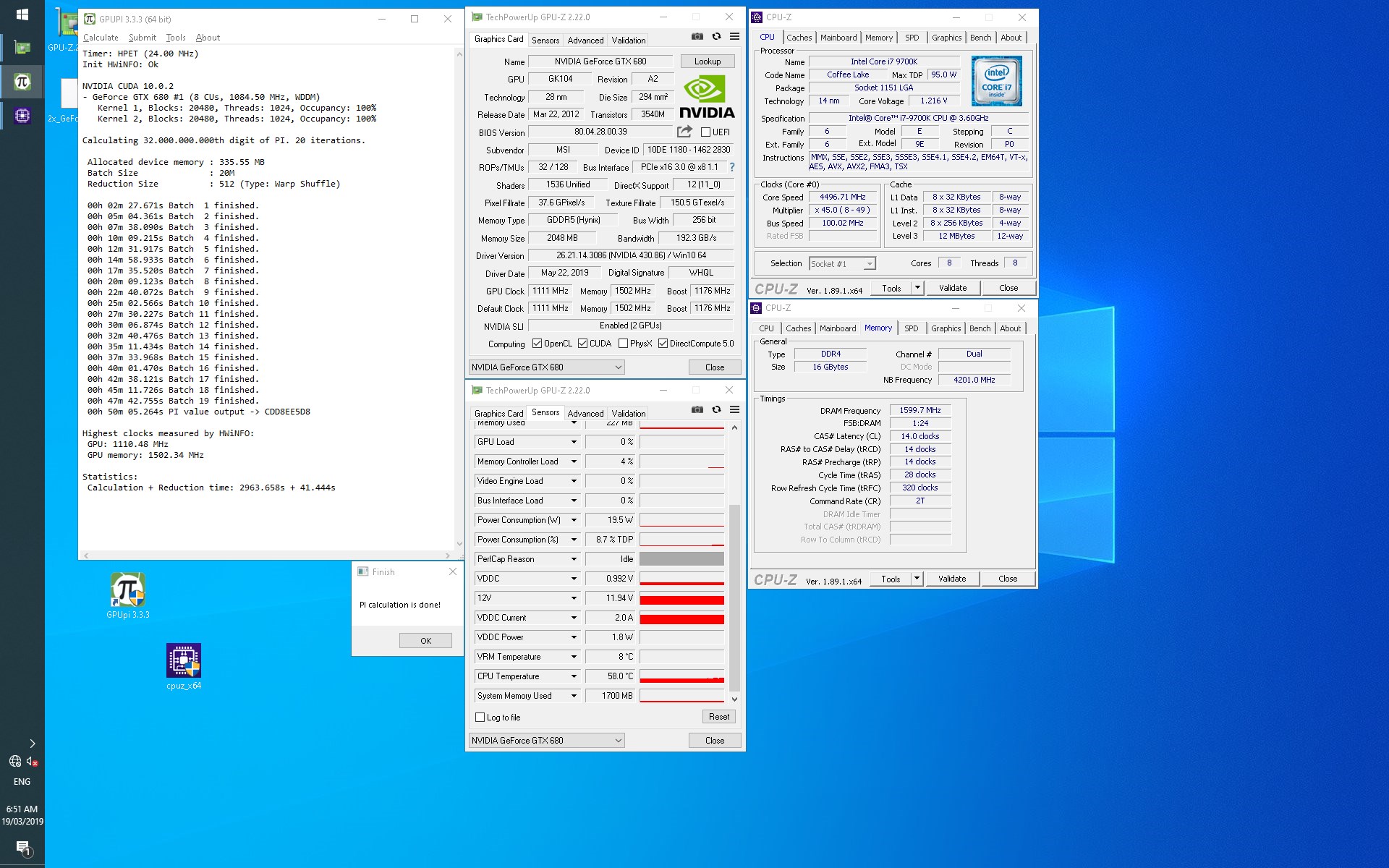Click the Bus Interface question mark icon
This screenshot has width=1389, height=868.
click(x=732, y=167)
